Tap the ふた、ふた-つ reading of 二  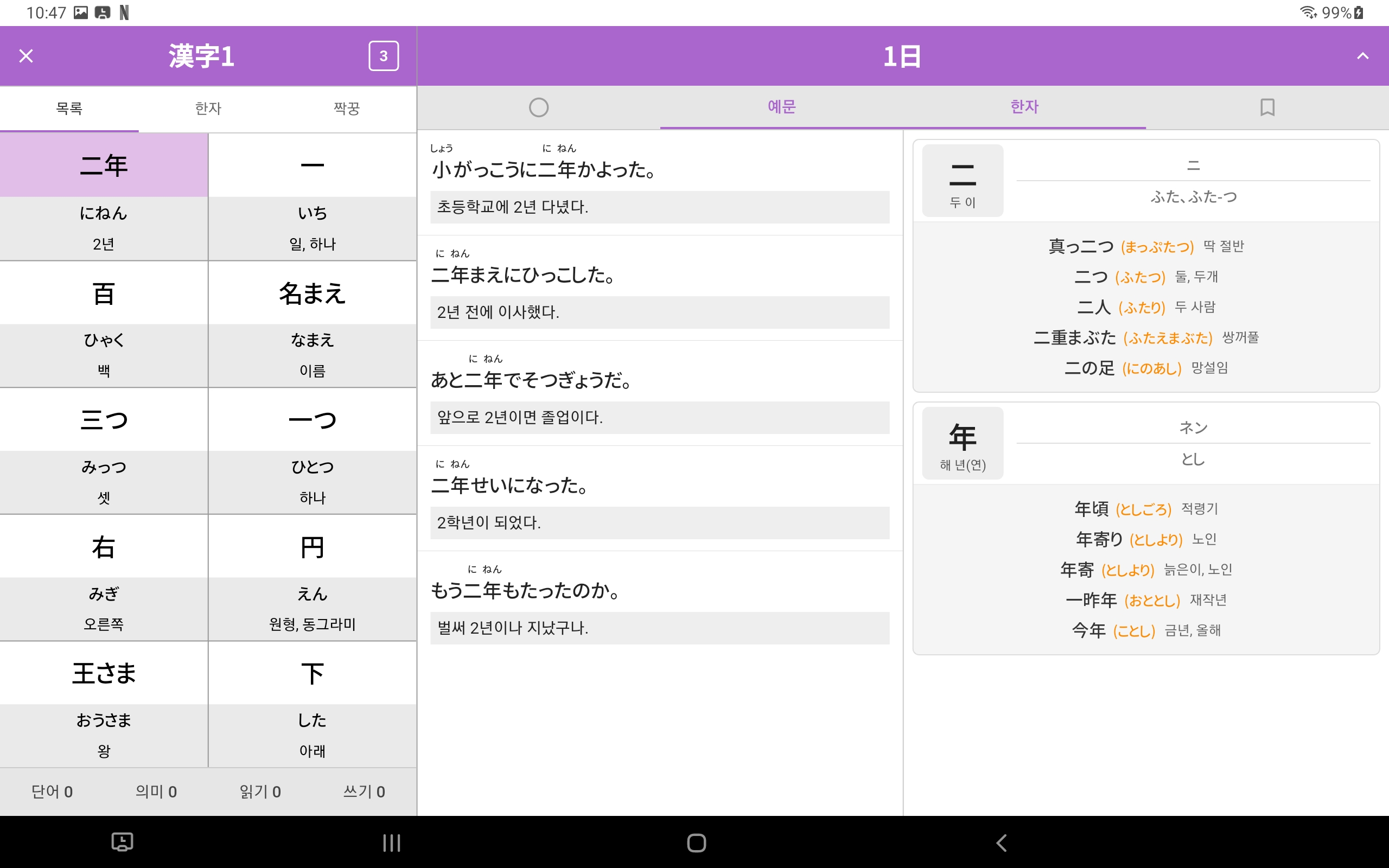pos(1193,197)
